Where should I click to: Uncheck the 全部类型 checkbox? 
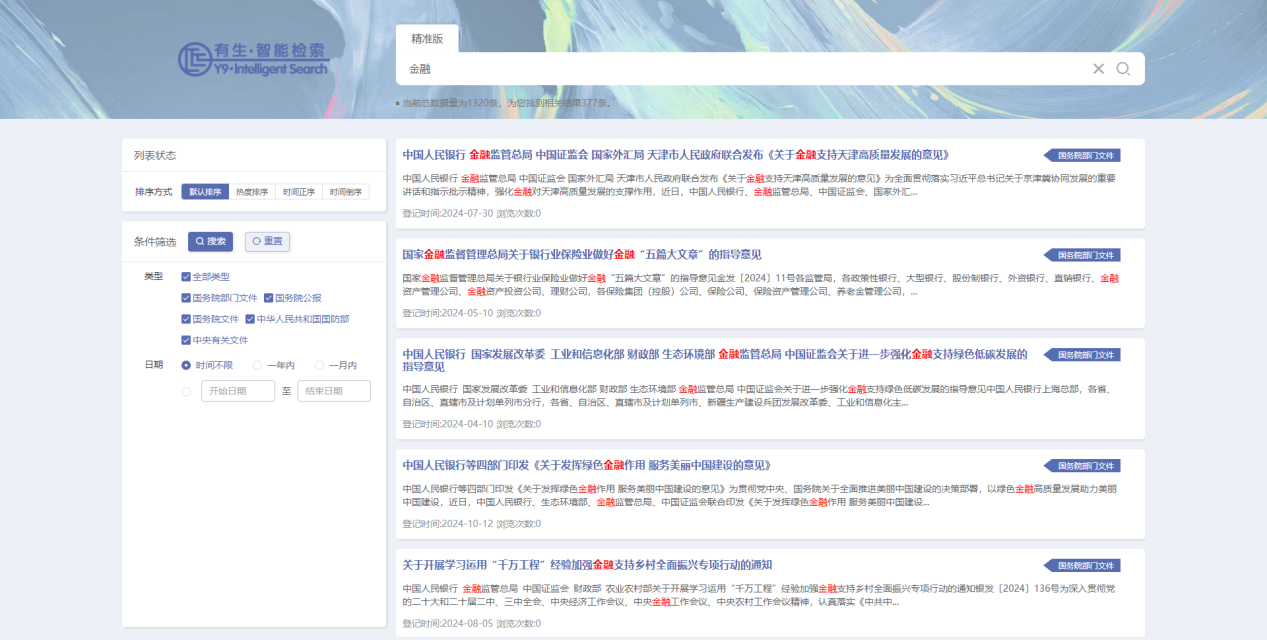[186, 277]
